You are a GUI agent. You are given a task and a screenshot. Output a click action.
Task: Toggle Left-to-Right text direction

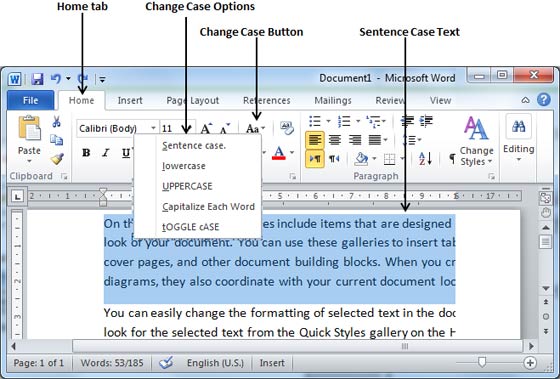315,159
